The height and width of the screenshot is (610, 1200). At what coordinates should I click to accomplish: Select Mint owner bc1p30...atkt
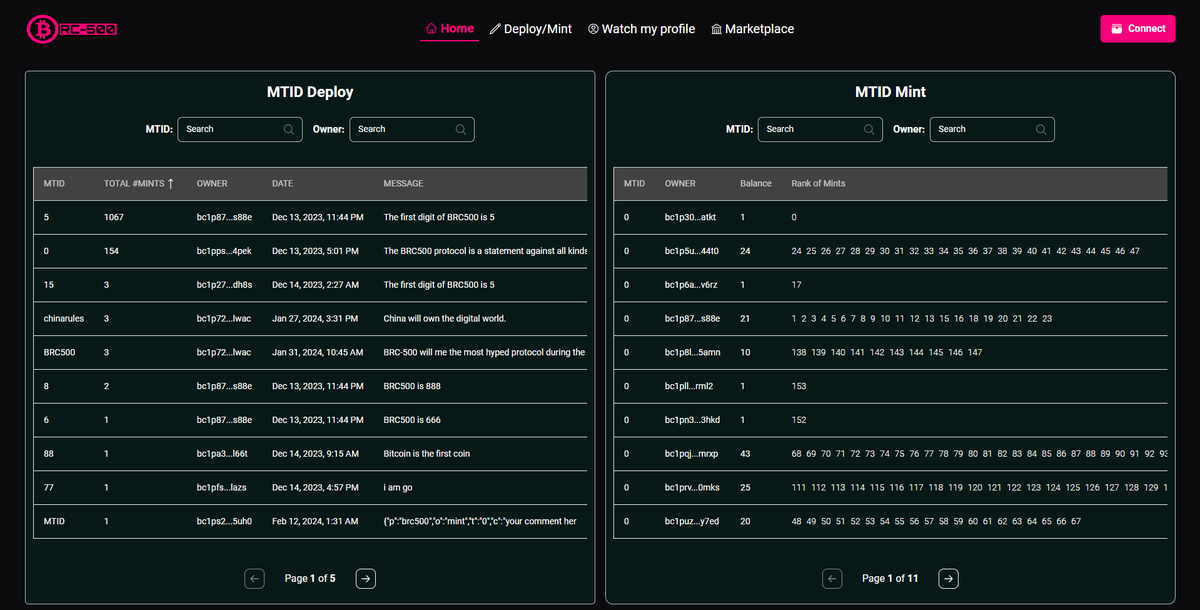click(x=690, y=217)
